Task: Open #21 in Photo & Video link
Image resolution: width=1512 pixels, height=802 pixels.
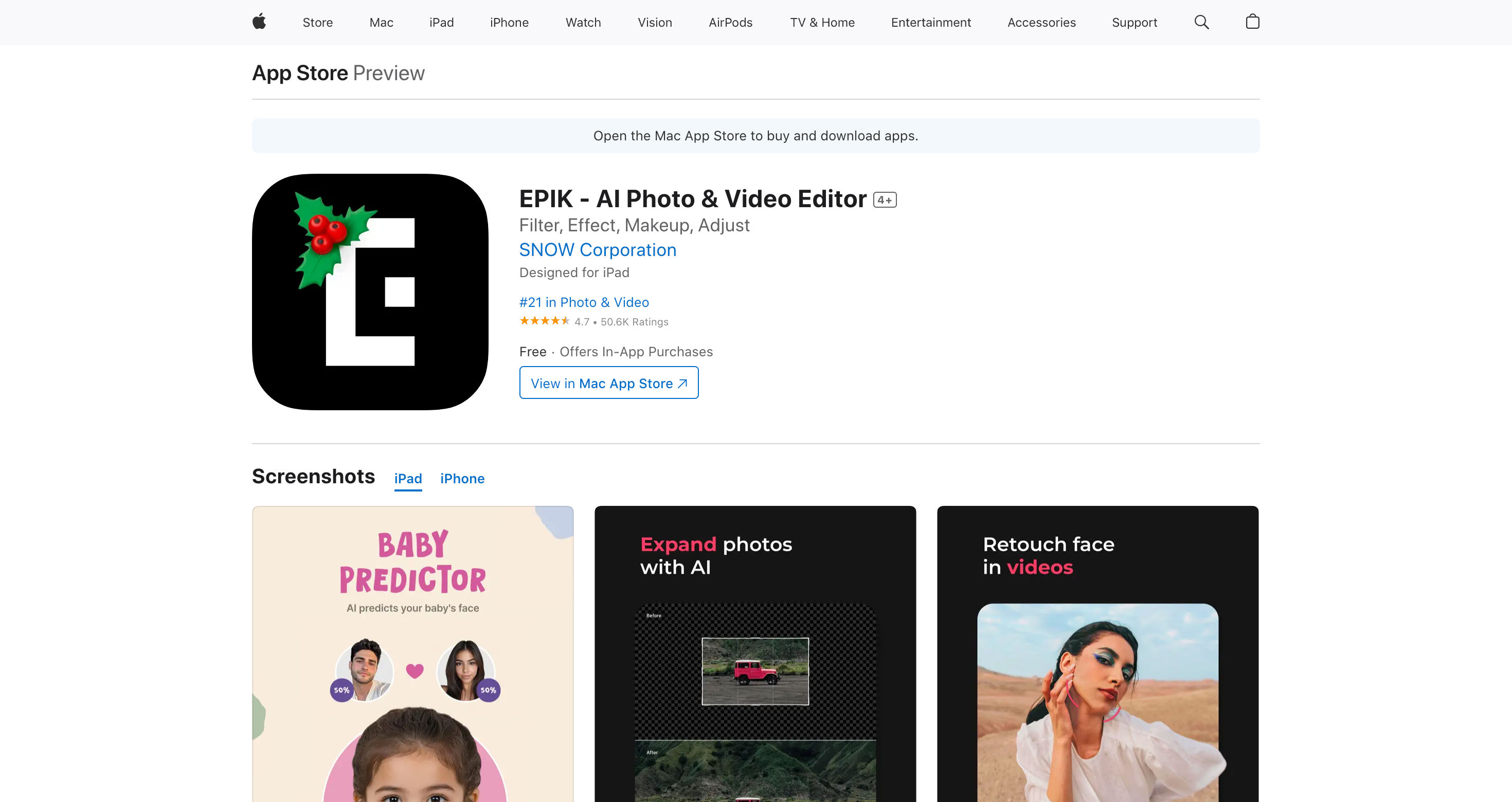Action: click(584, 302)
